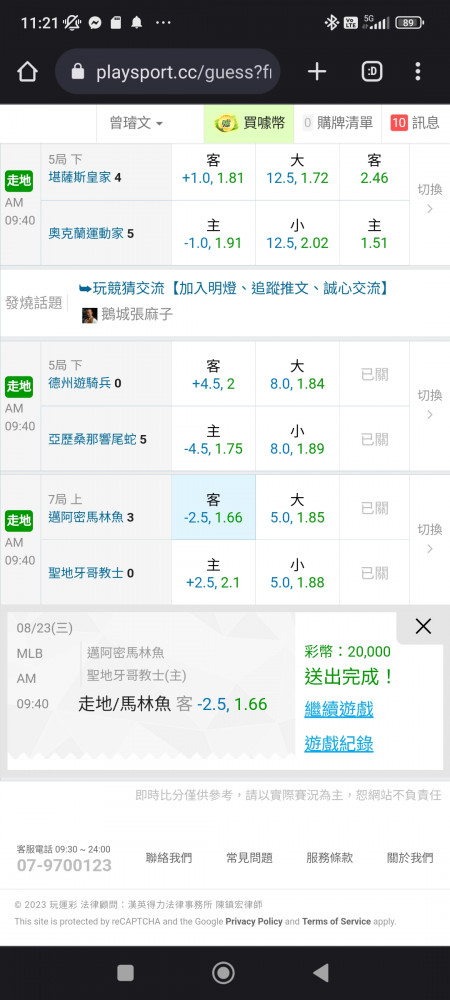The width and height of the screenshot is (450, 1000).
Task: Open the 遊戲紀錄 link
Action: 338,744
